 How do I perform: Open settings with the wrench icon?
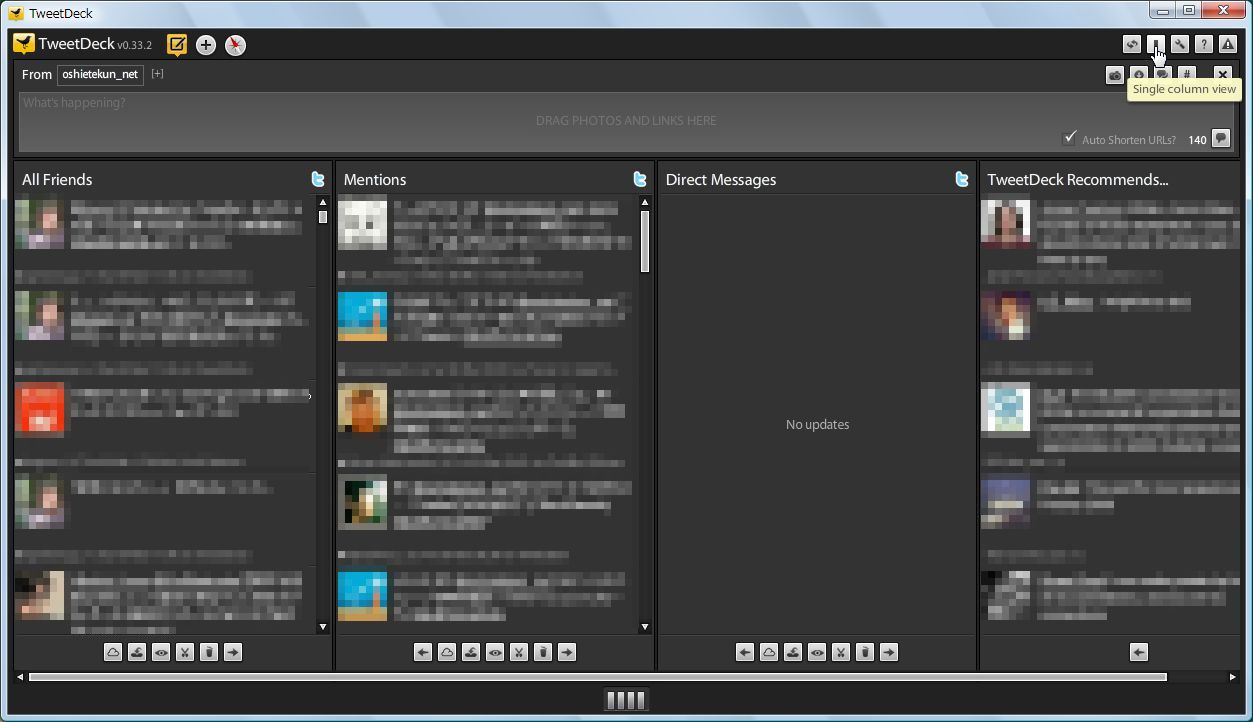[x=1180, y=45]
